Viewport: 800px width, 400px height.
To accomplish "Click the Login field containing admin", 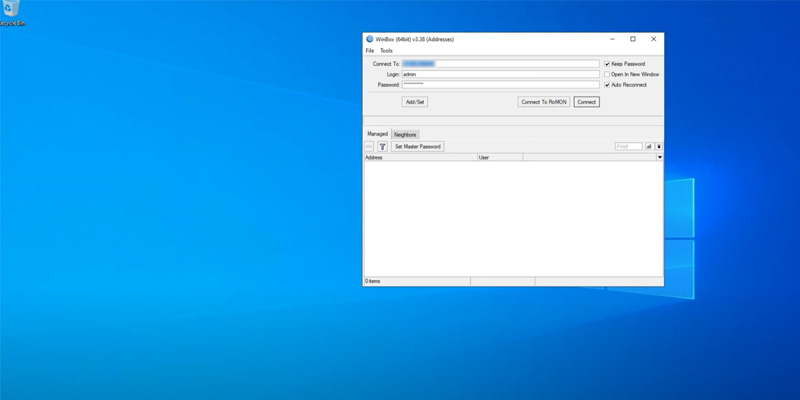I will (x=501, y=74).
